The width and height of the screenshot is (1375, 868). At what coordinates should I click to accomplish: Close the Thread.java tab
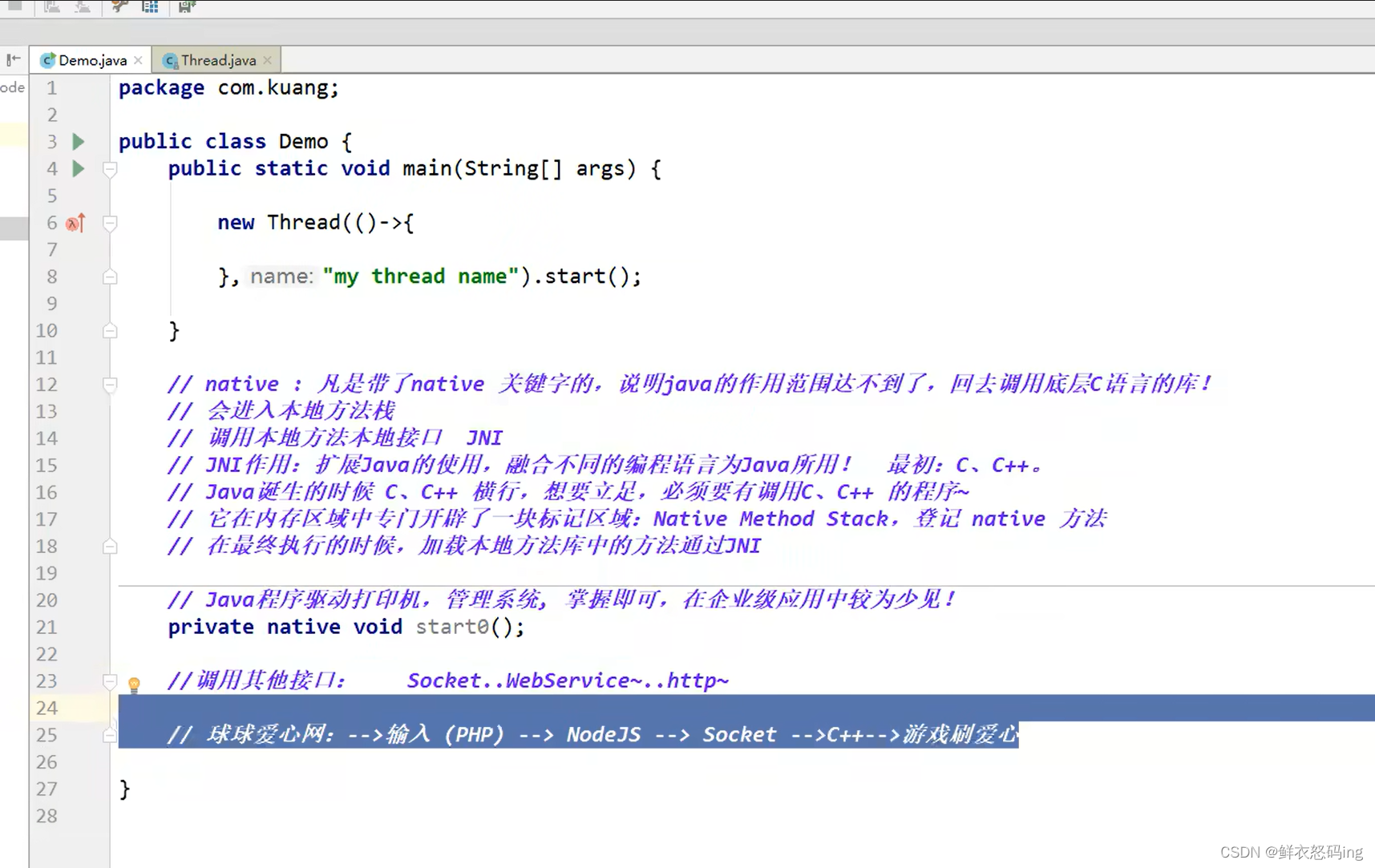click(268, 60)
